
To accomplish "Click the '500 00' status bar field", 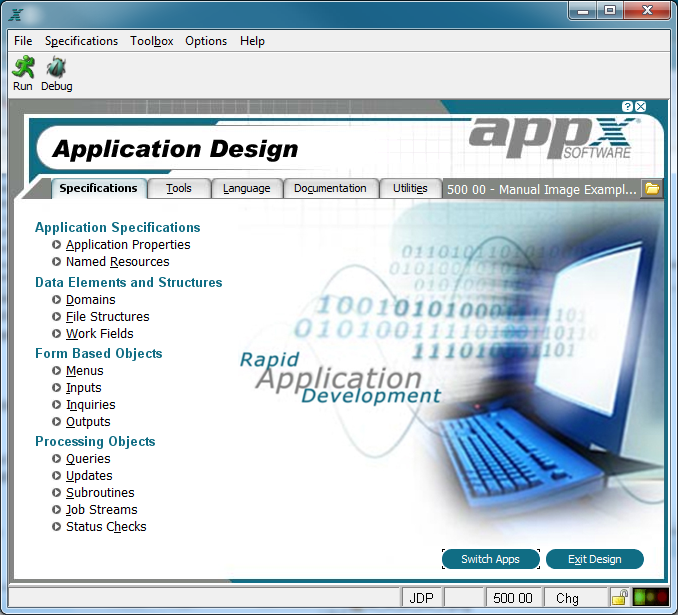I will pyautogui.click(x=513, y=598).
